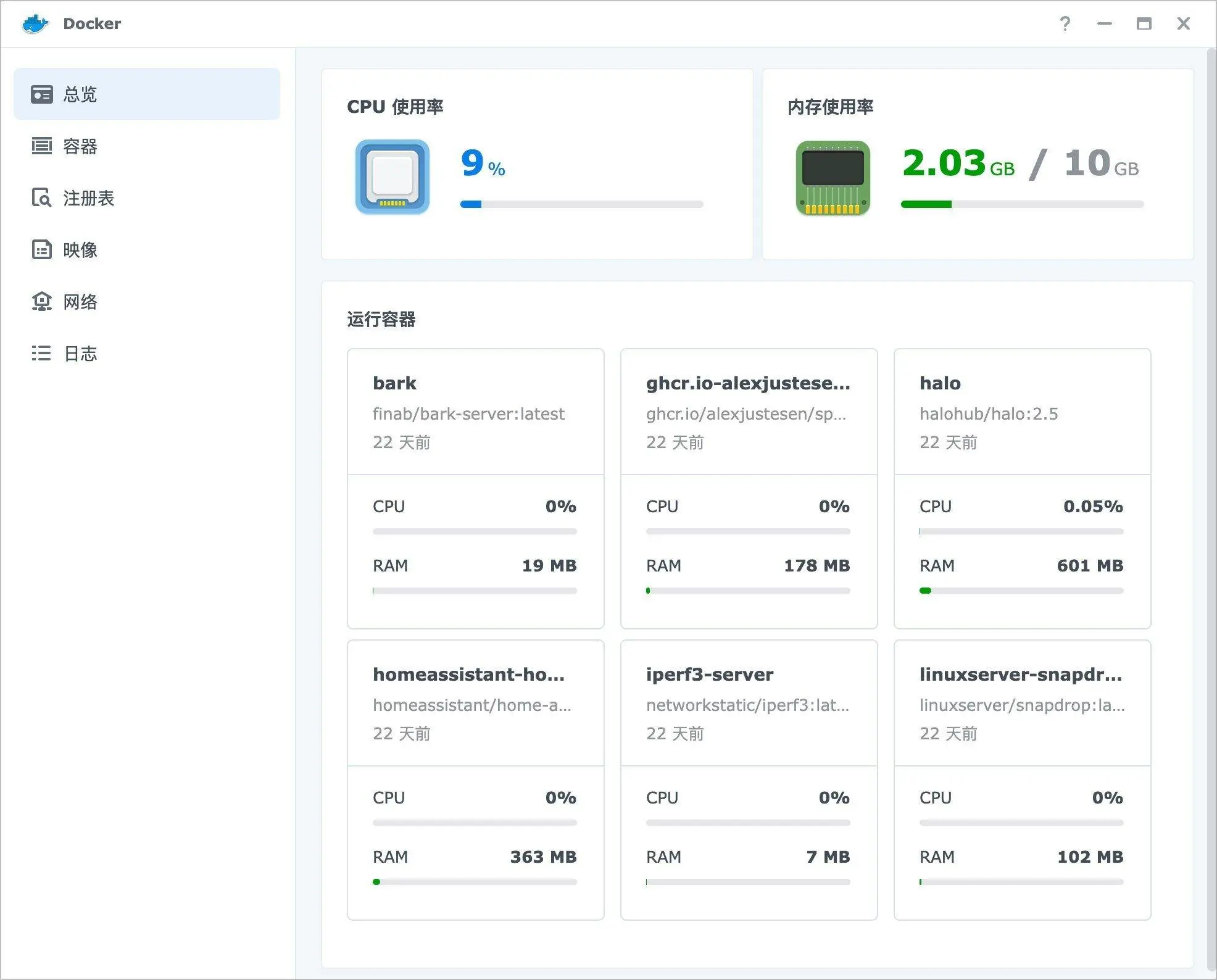Click the overall CPU usage progress bar
This screenshot has width=1217, height=980.
(x=581, y=204)
